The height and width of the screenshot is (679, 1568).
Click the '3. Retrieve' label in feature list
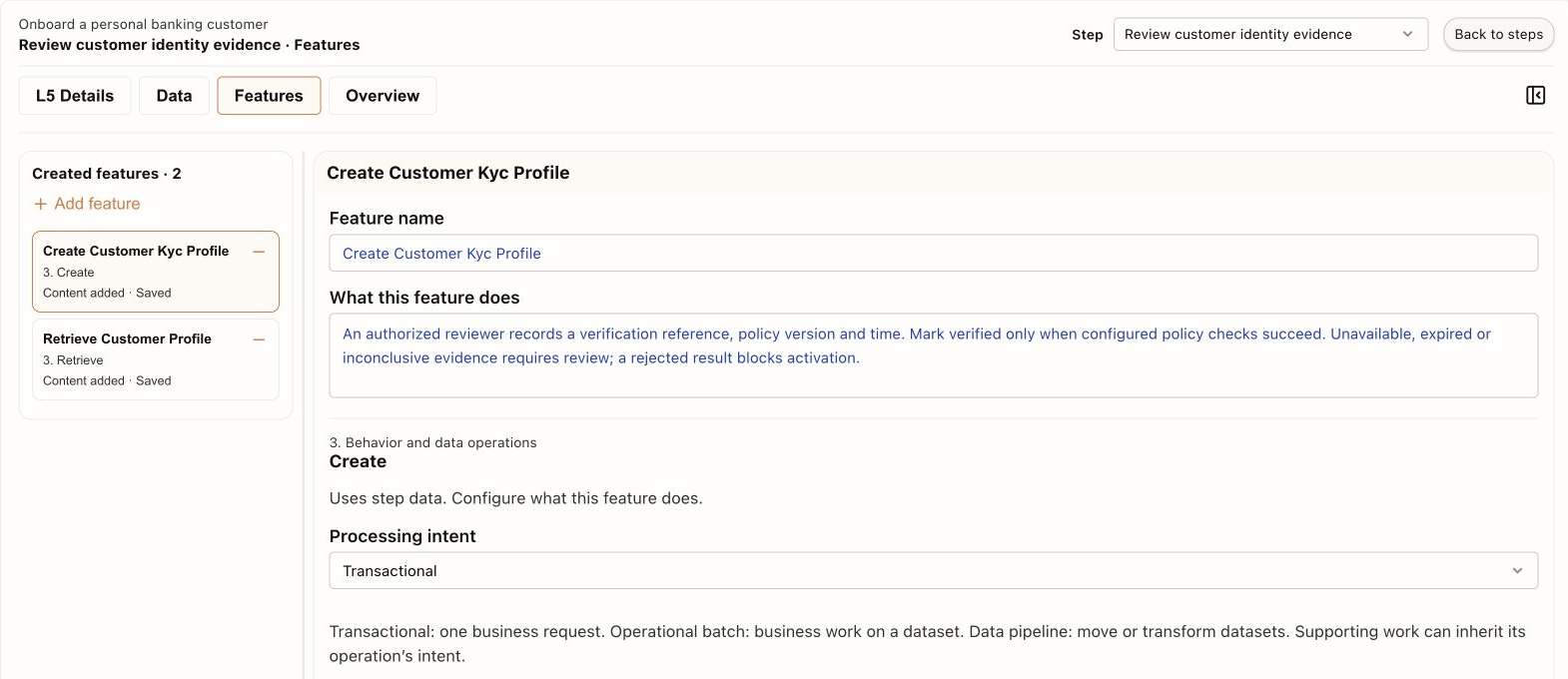[x=73, y=360]
